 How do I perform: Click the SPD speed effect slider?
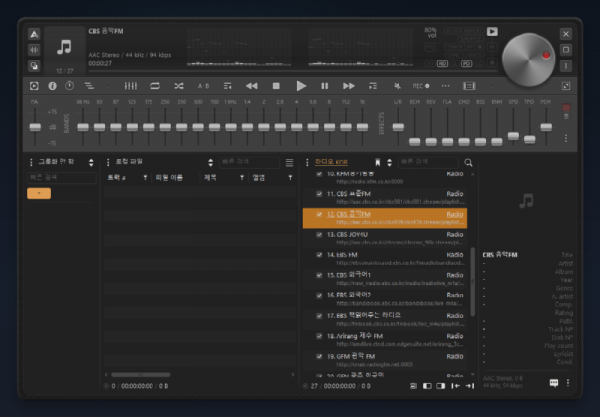pos(513,136)
